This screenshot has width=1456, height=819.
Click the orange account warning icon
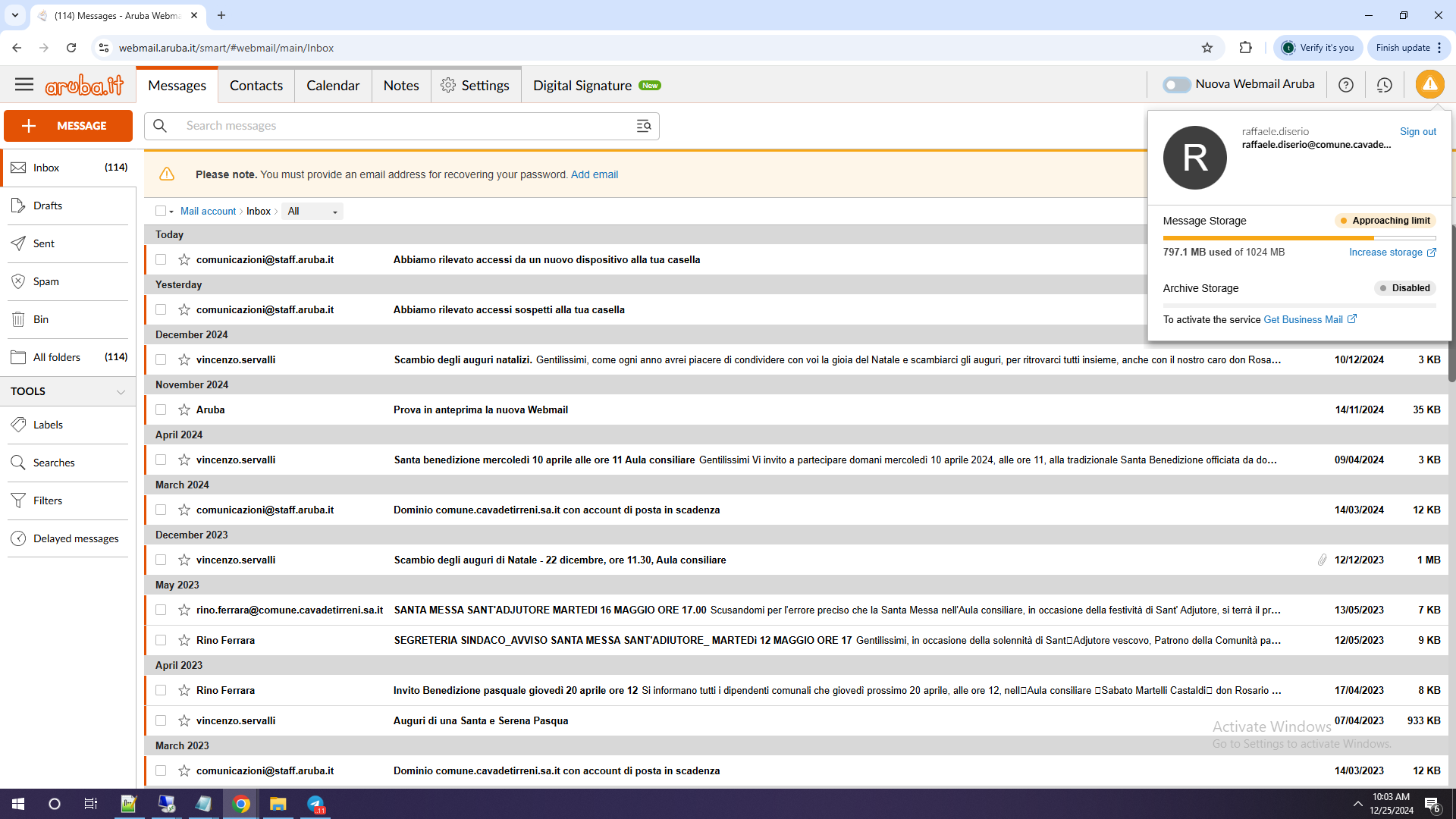click(x=1429, y=84)
